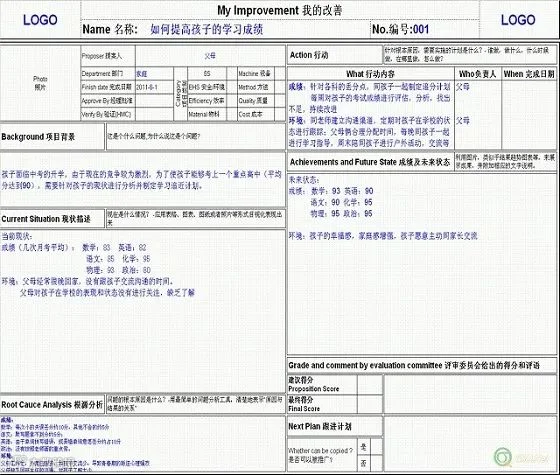Click the Name 名称 title field

(x=226, y=29)
